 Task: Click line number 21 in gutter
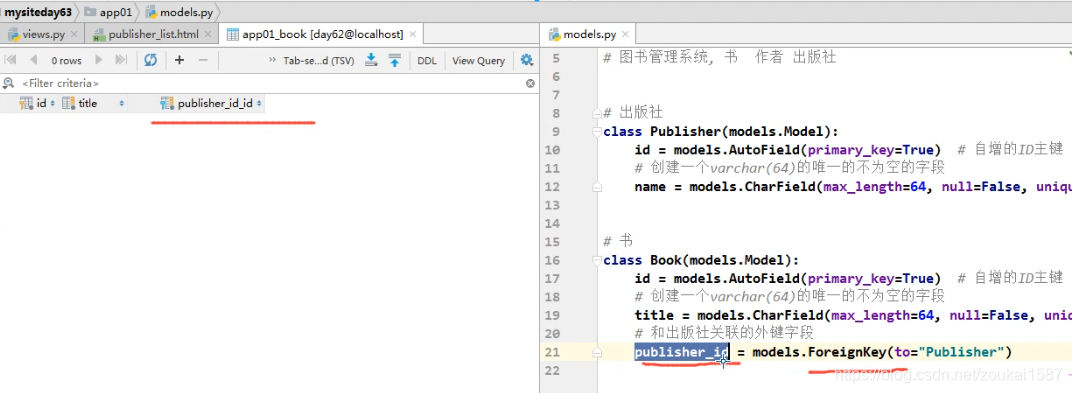[x=552, y=352]
